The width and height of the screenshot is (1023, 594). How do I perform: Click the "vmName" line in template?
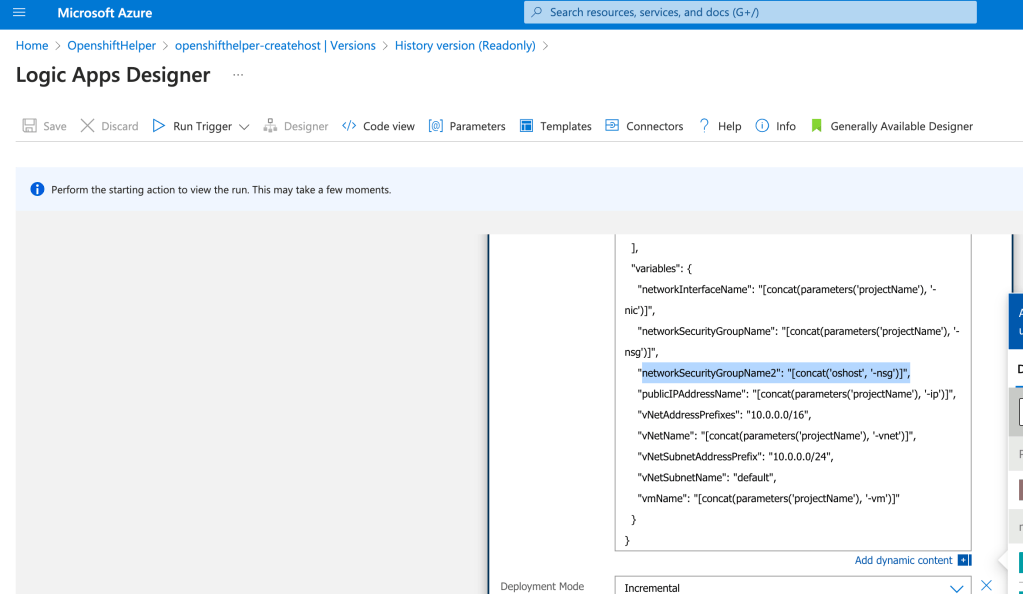click(x=769, y=498)
